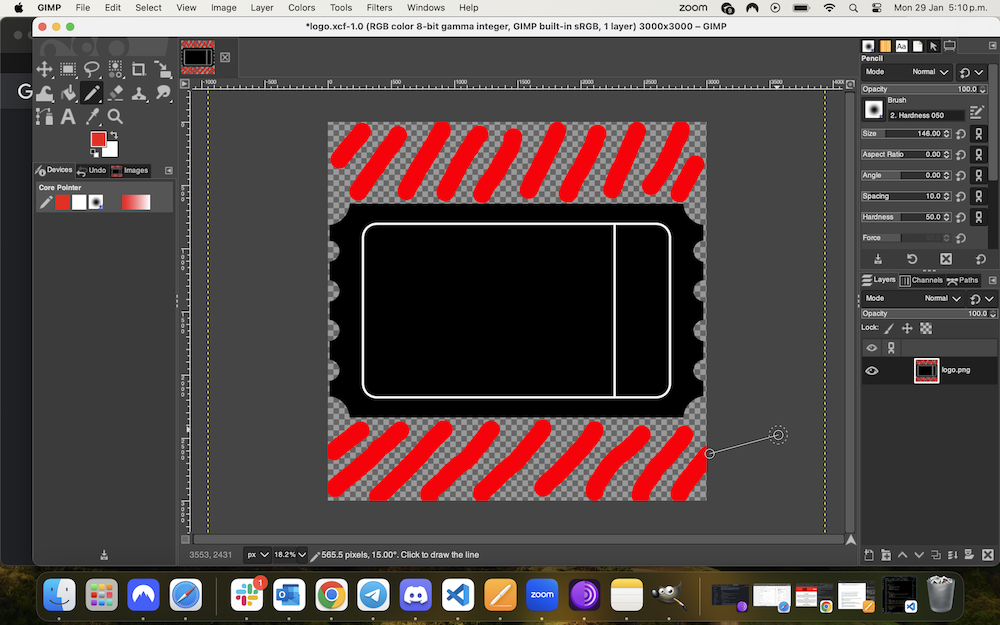The width and height of the screenshot is (1000, 625).
Task: Pick the Text tool
Action: (68, 117)
